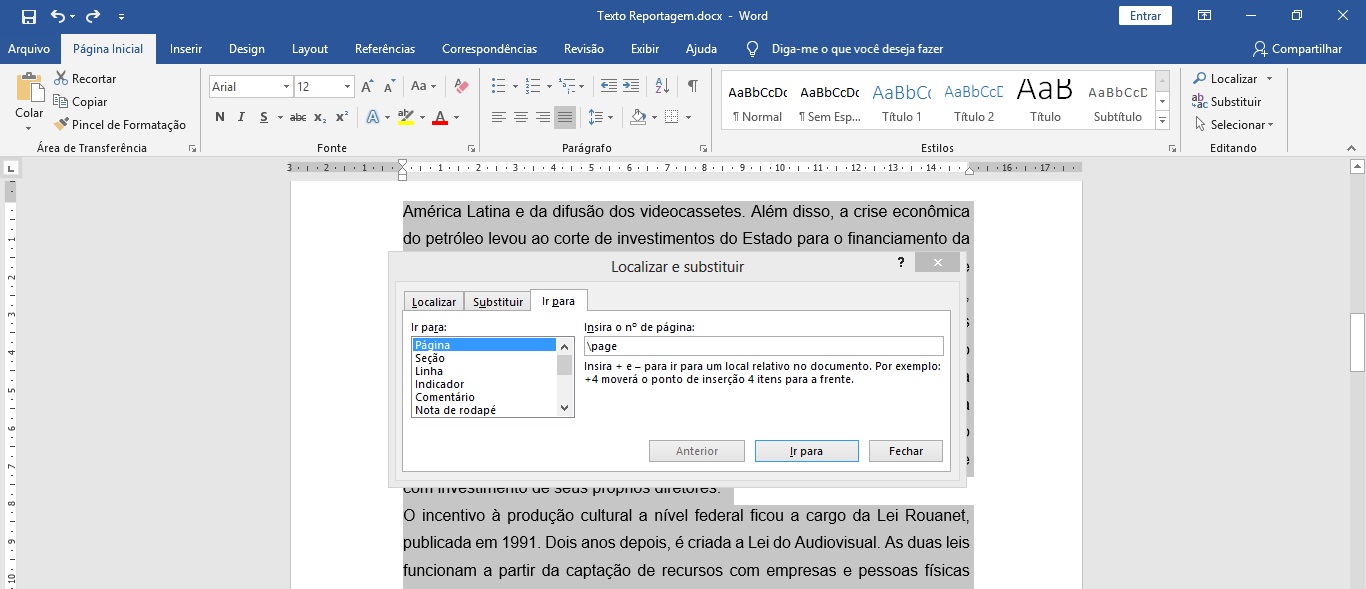Click the increase indent icon
This screenshot has height=589, width=1366.
point(631,86)
